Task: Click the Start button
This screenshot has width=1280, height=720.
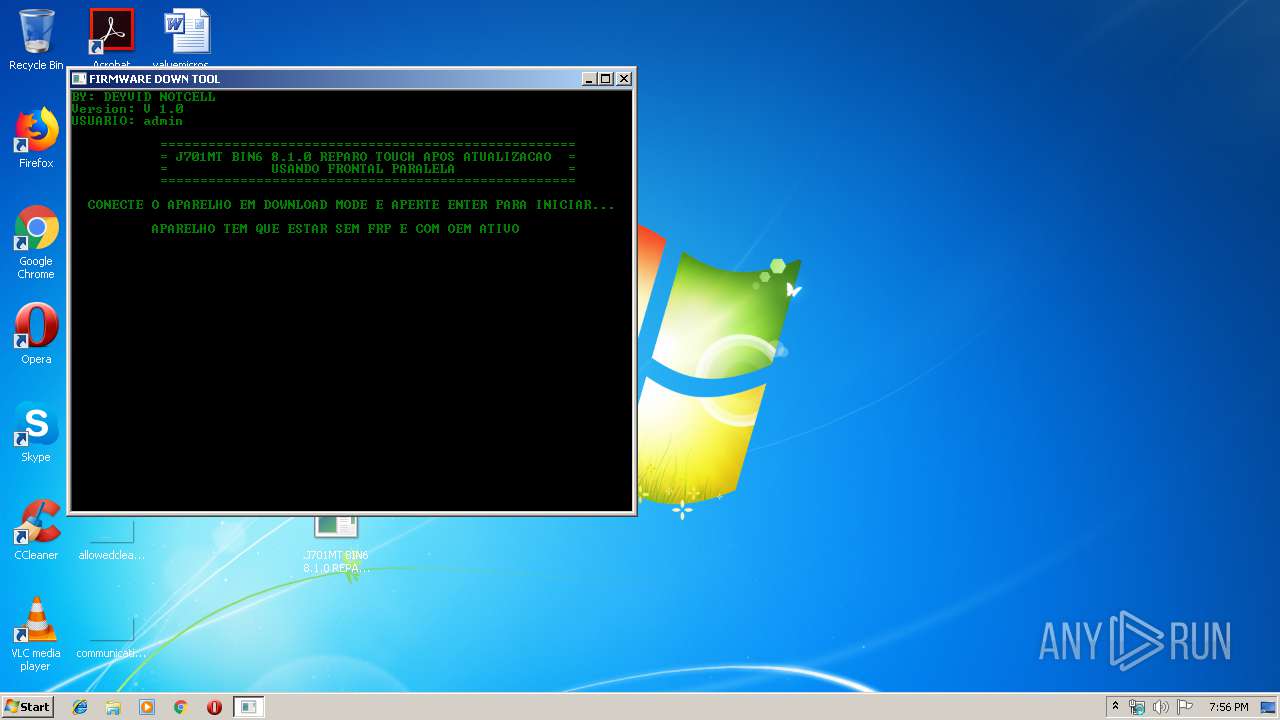Action: [27, 707]
